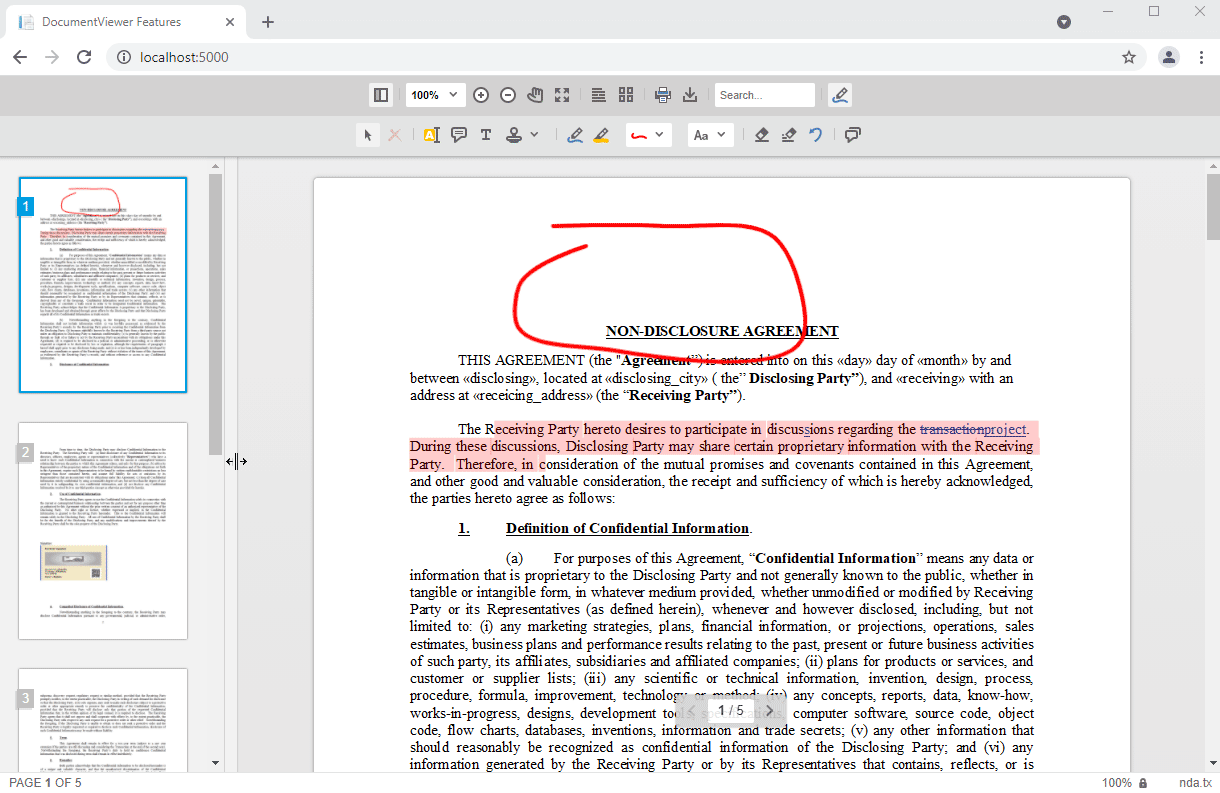Open the 100% zoom level dropdown
This screenshot has height=793, width=1220.
(435, 95)
